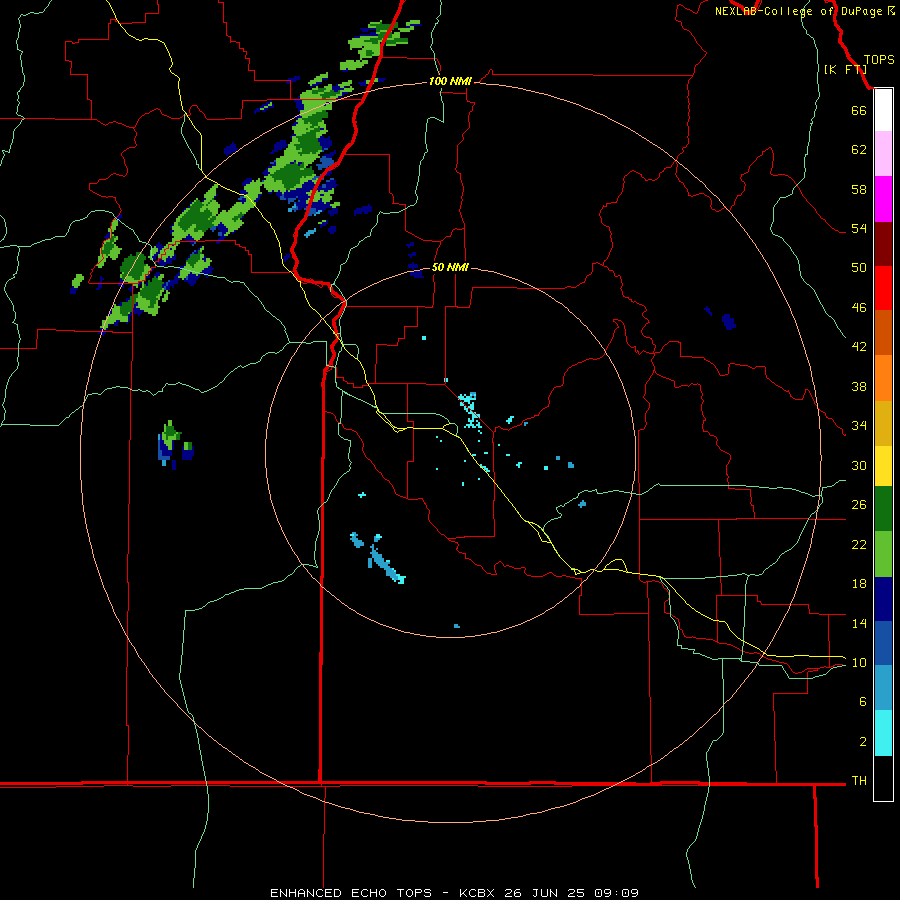Click the 50 NMI range ring label

pyautogui.click(x=450, y=267)
